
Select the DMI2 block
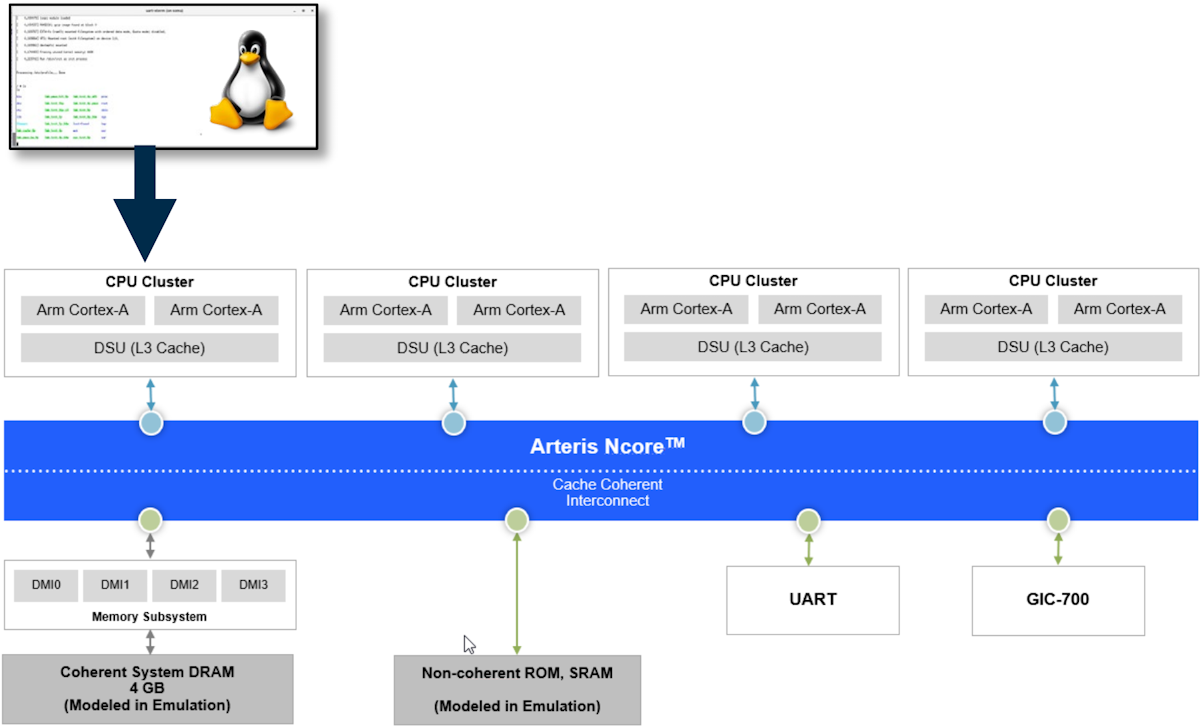pyautogui.click(x=184, y=586)
